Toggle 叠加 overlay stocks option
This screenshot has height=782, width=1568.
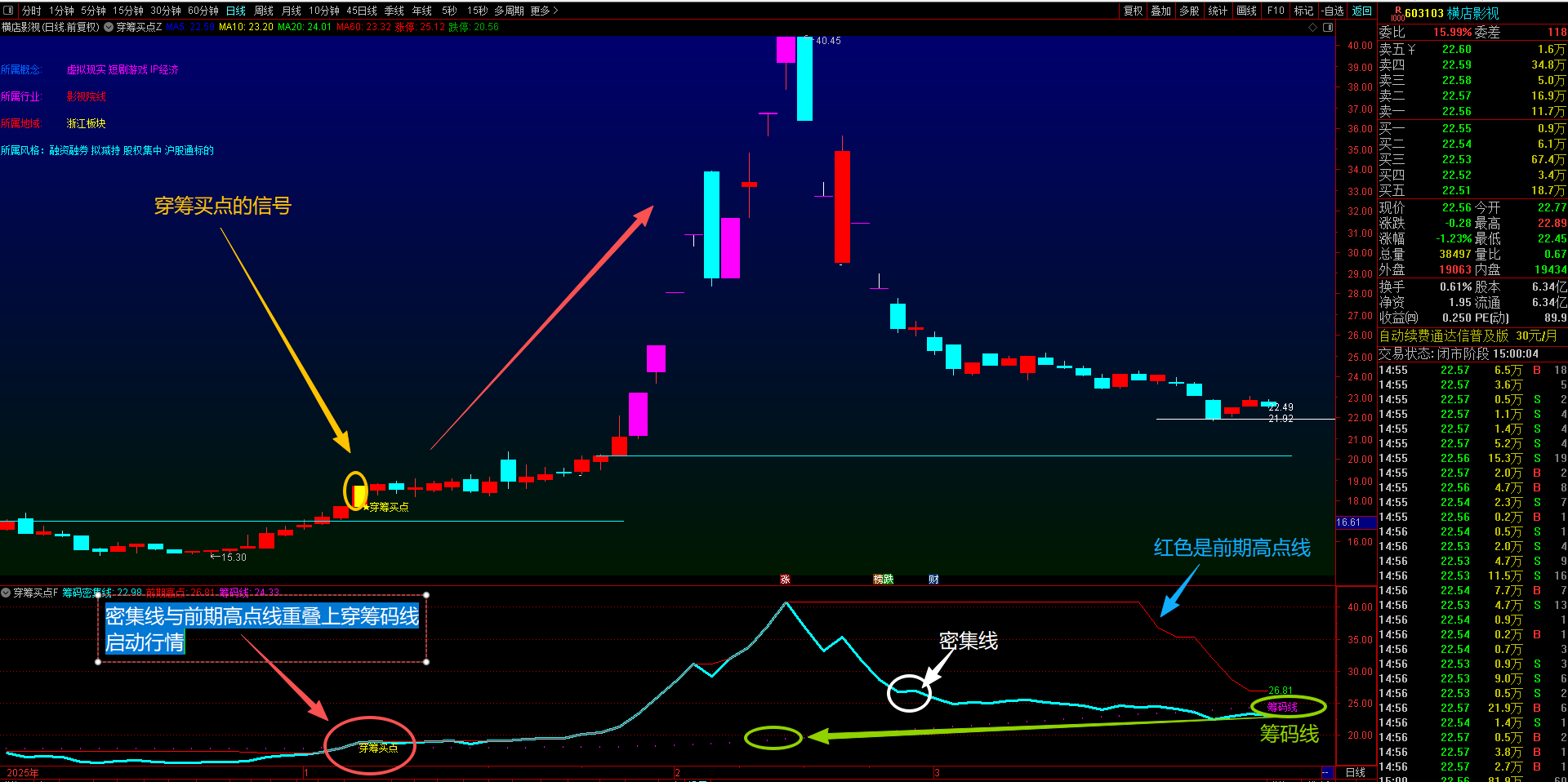(x=1161, y=11)
